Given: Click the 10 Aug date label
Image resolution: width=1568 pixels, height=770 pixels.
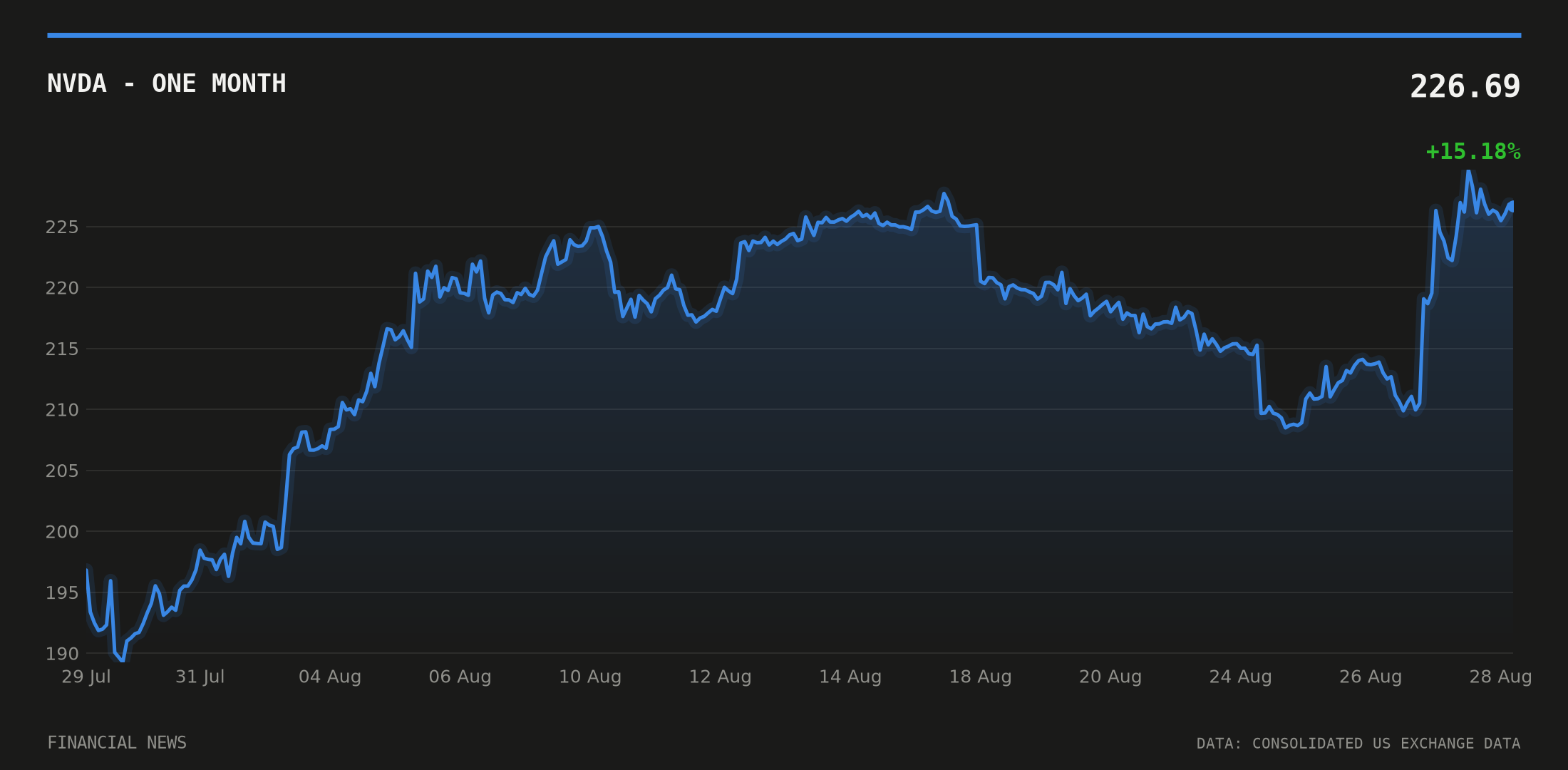Looking at the screenshot, I should 590,677.
